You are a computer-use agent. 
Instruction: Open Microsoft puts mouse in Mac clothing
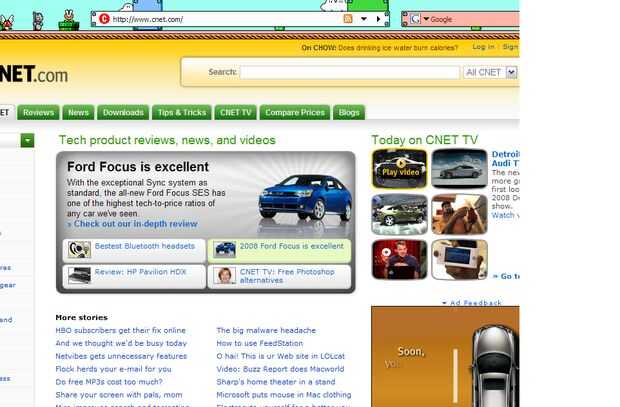point(284,395)
